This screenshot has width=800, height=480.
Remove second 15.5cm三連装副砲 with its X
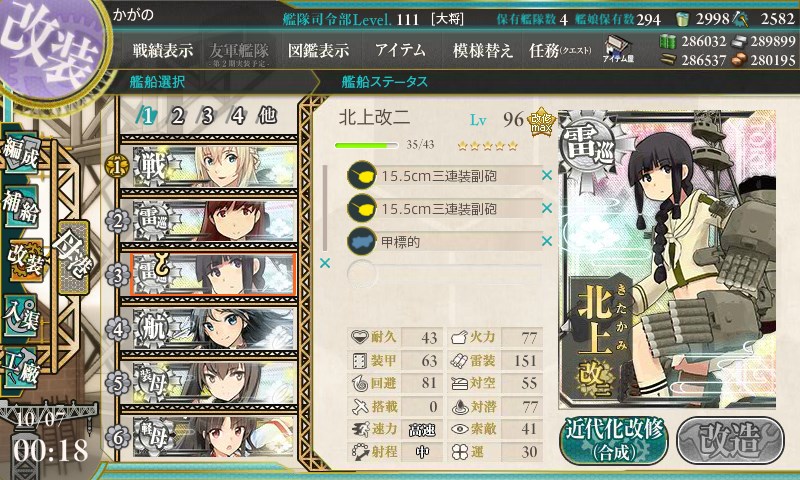point(546,208)
